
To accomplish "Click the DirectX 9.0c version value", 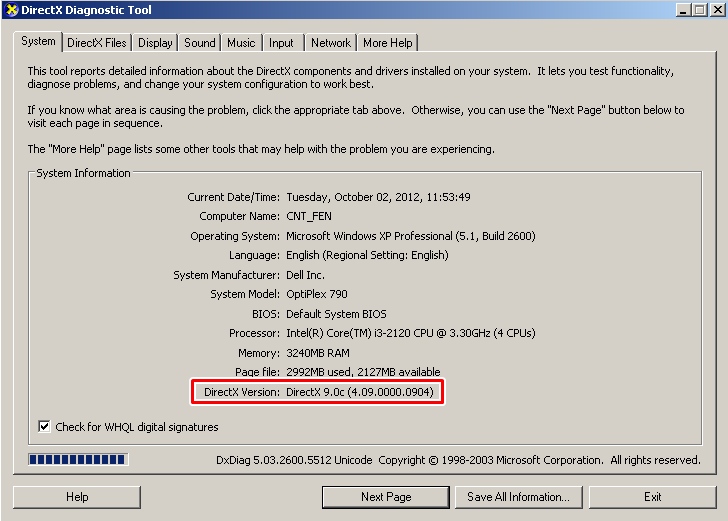I will [x=360, y=392].
